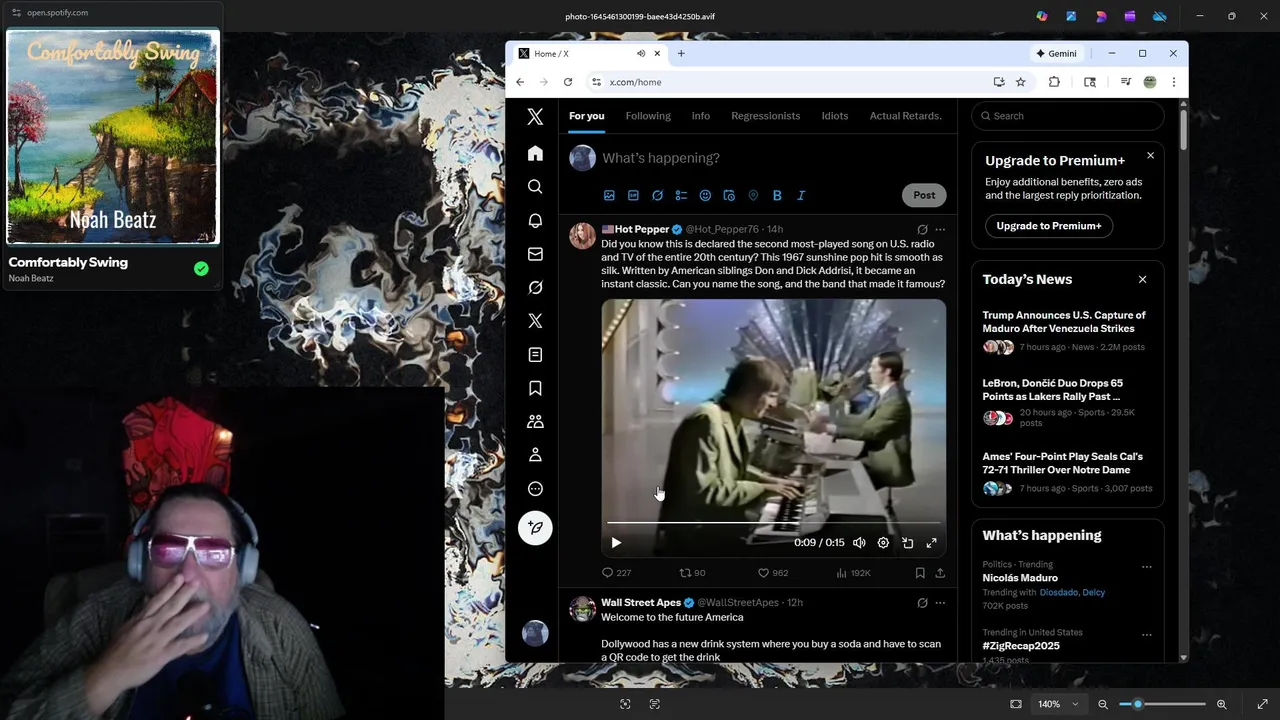The width and height of the screenshot is (1280, 720).
Task: Enter video fullscreen
Action: click(931, 543)
